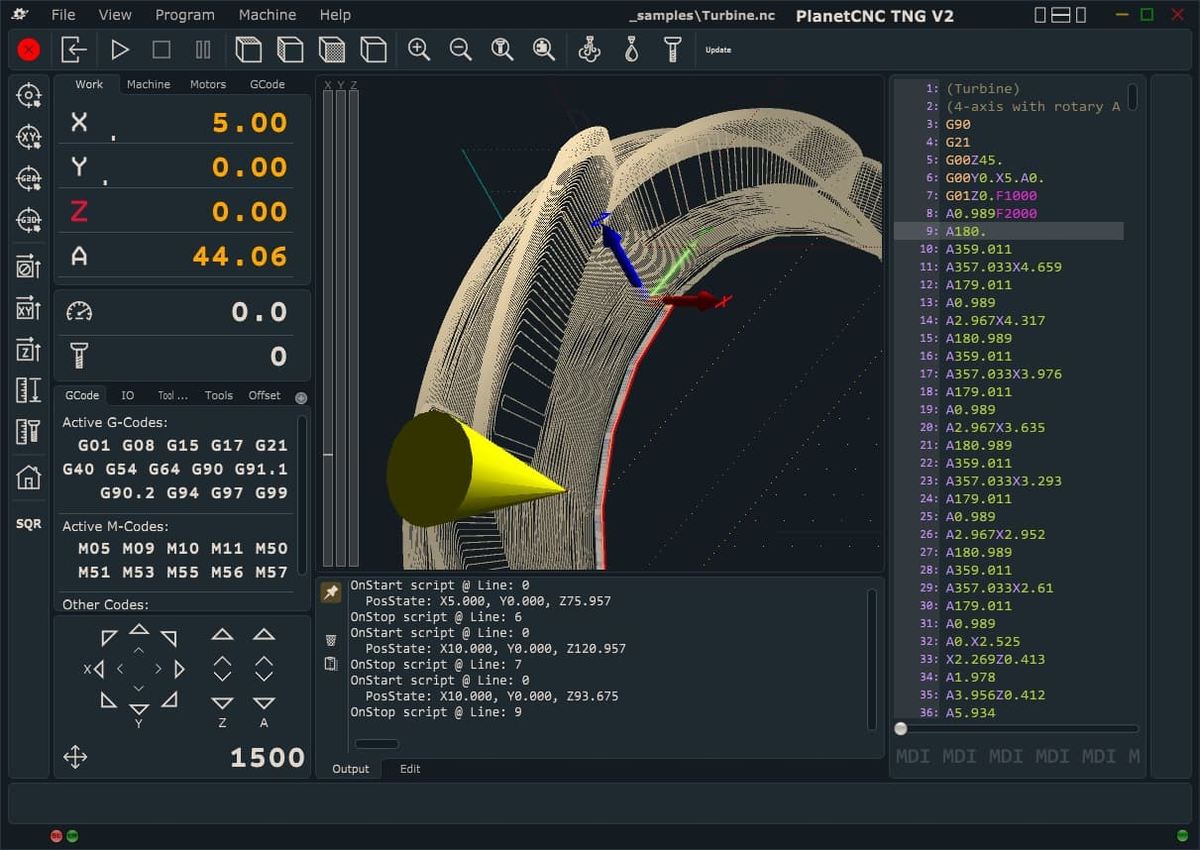Click the MDI command input field
This screenshot has width=1200, height=850.
pyautogui.click(x=1017, y=756)
